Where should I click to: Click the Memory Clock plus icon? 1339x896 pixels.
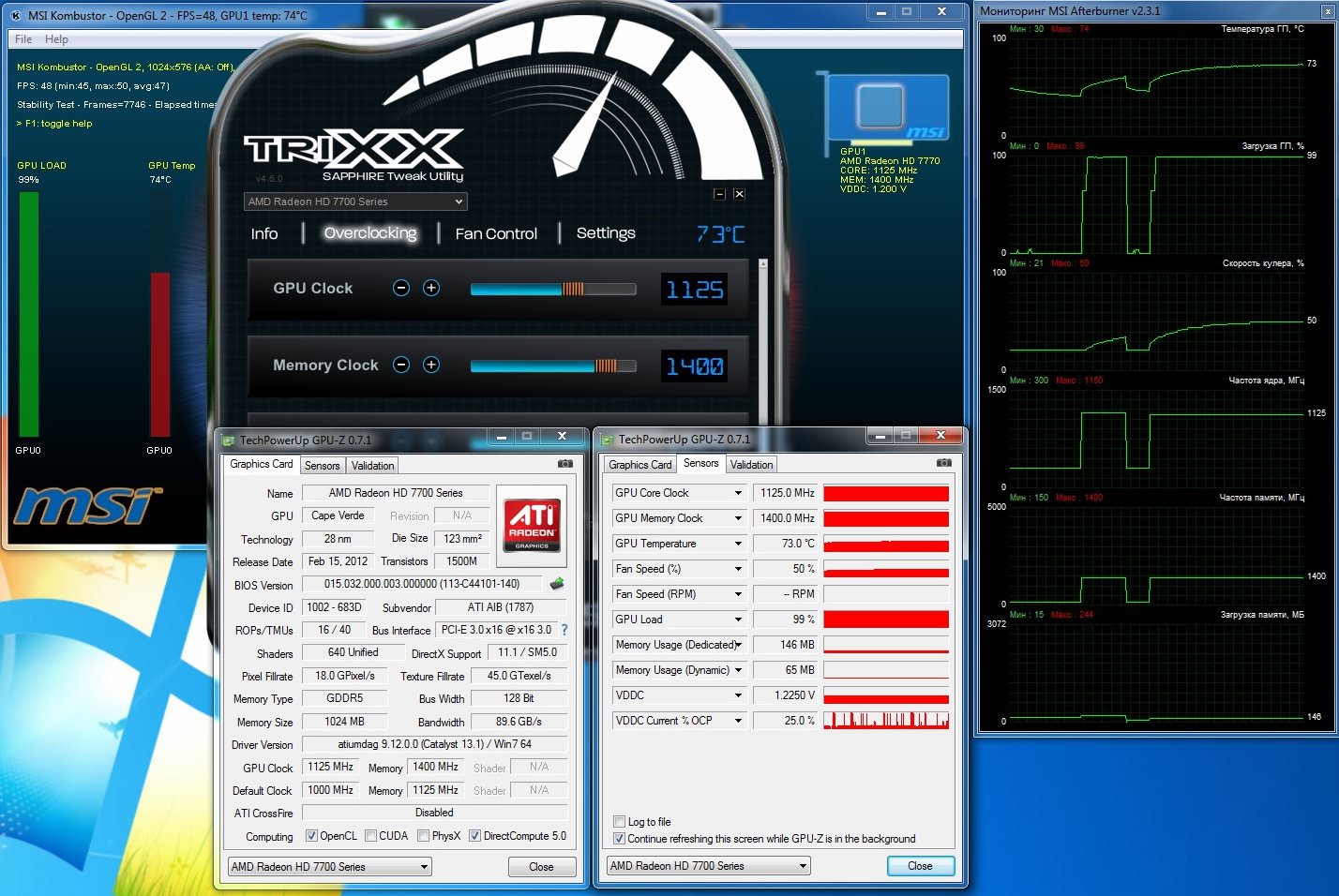point(431,366)
